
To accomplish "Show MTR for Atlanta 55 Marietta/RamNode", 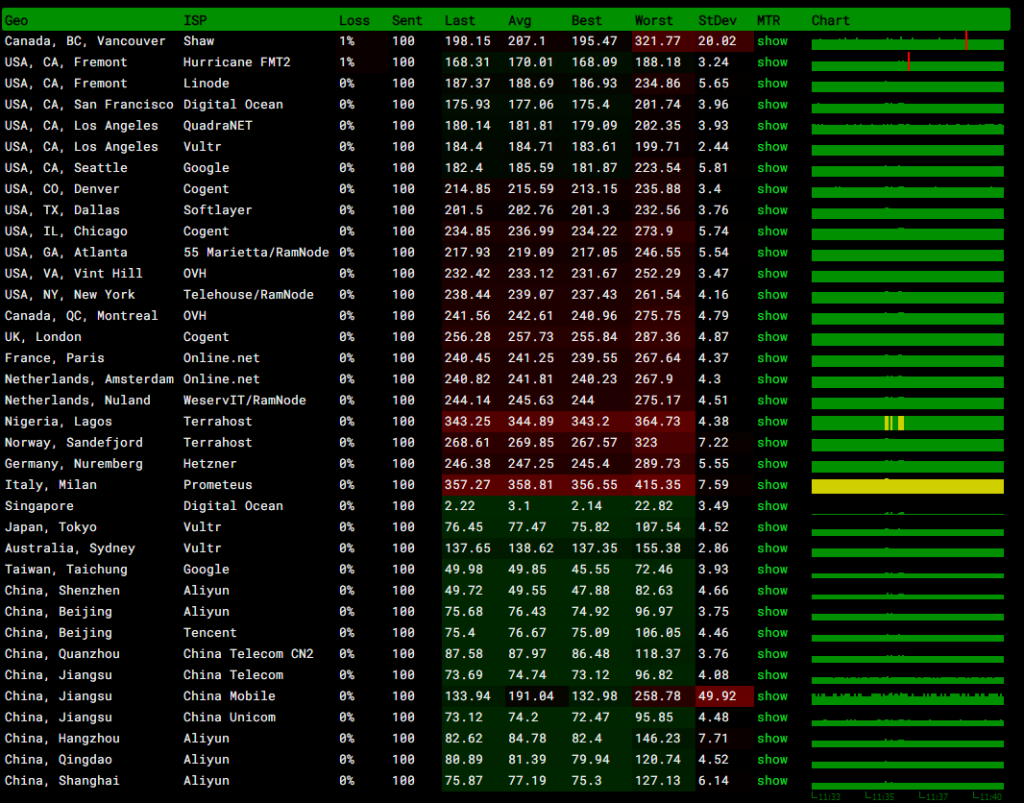I will tap(773, 253).
